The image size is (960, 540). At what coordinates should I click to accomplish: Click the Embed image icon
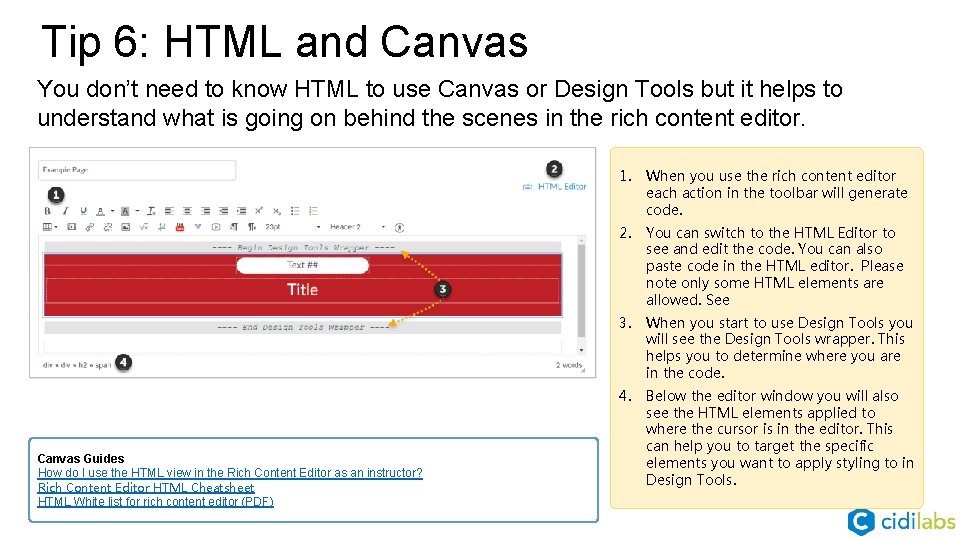click(126, 227)
